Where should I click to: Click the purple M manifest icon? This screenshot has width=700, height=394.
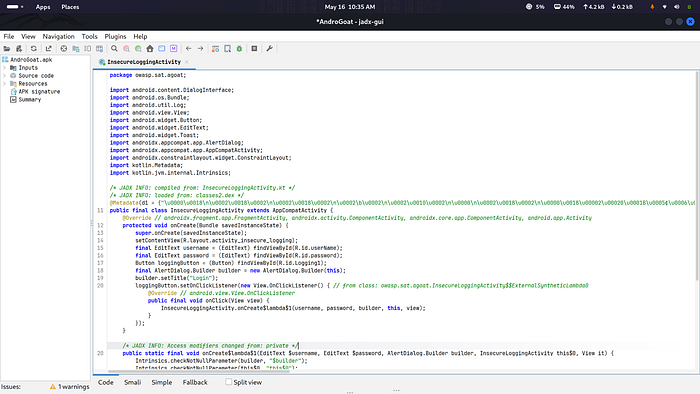[174, 49]
